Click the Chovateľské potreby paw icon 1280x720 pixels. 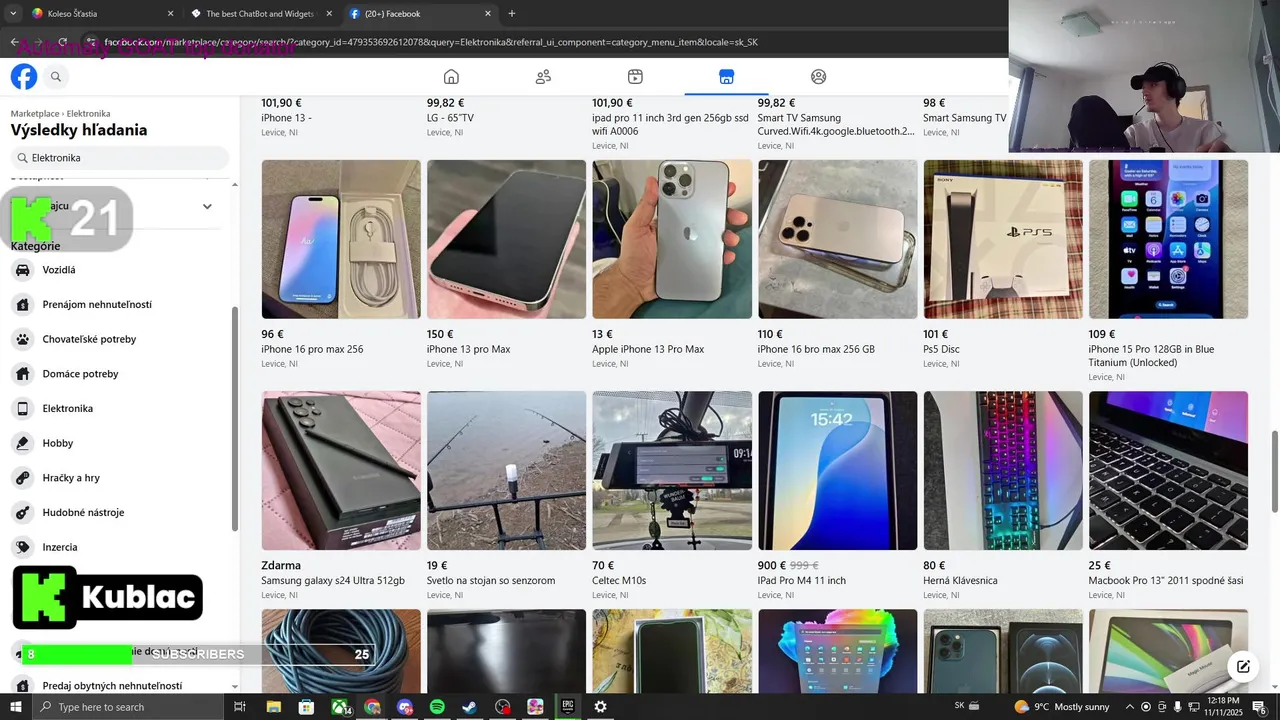(22, 339)
